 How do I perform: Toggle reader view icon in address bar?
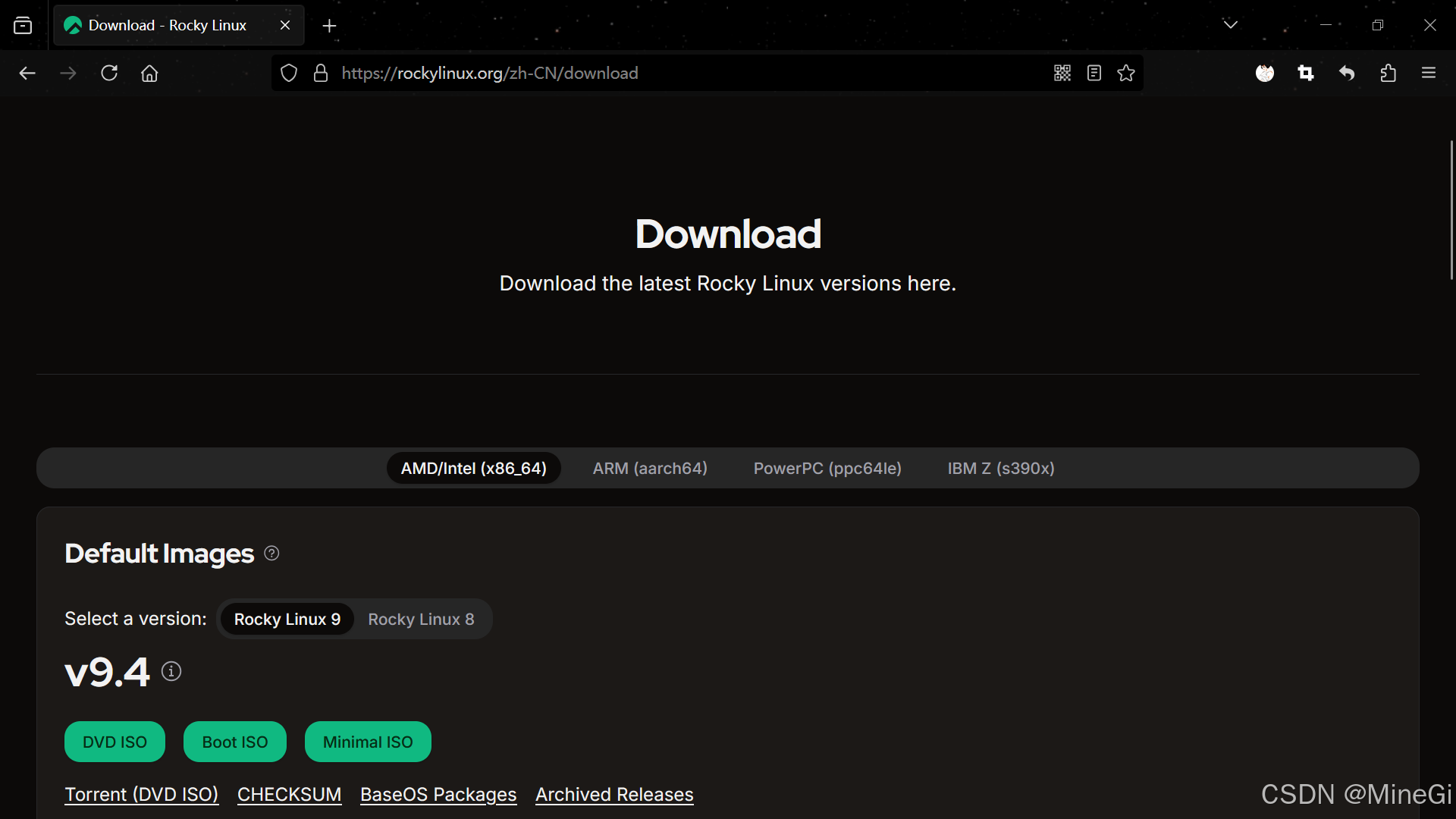1094,73
